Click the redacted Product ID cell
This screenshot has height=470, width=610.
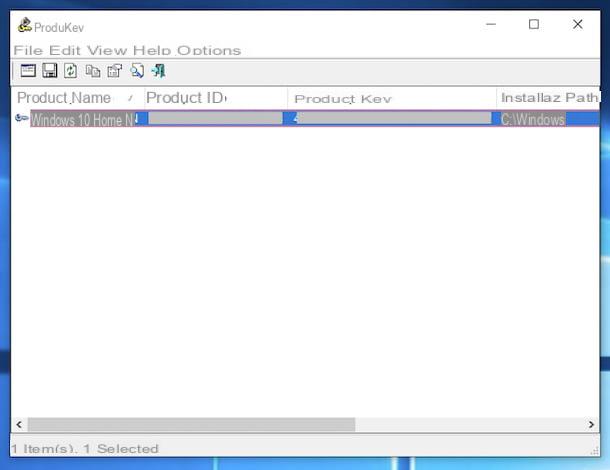215,118
